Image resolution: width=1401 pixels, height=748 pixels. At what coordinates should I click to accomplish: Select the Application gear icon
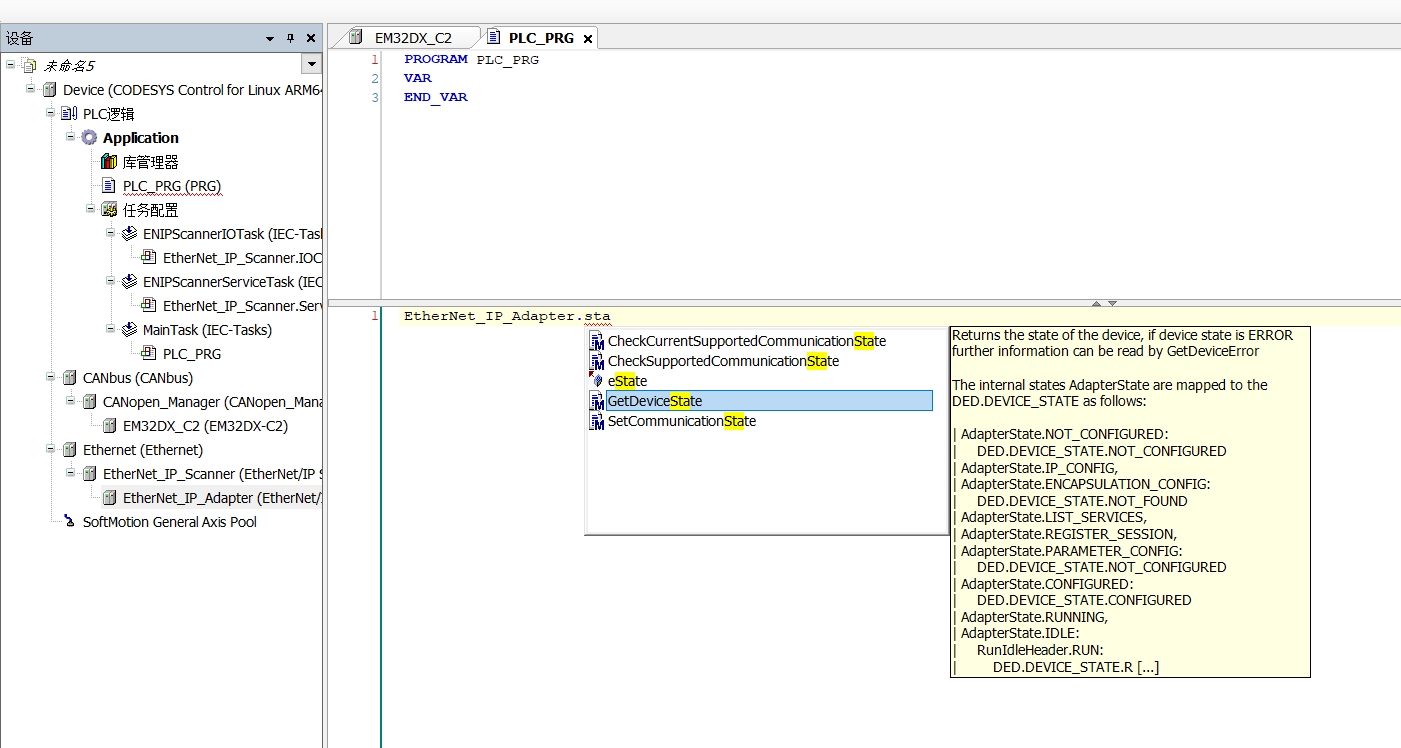[89, 138]
